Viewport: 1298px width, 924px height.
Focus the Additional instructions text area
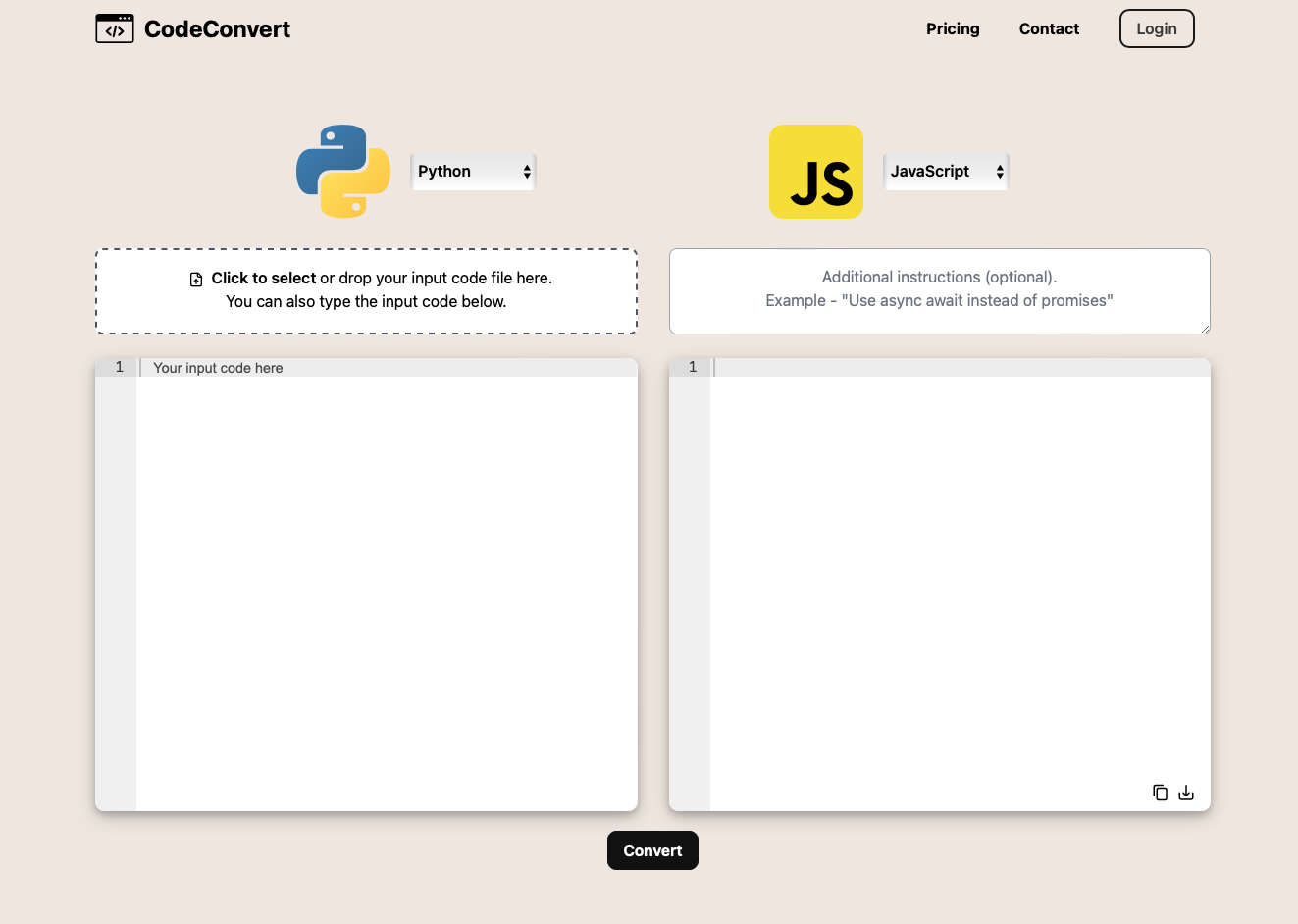pyautogui.click(x=940, y=291)
